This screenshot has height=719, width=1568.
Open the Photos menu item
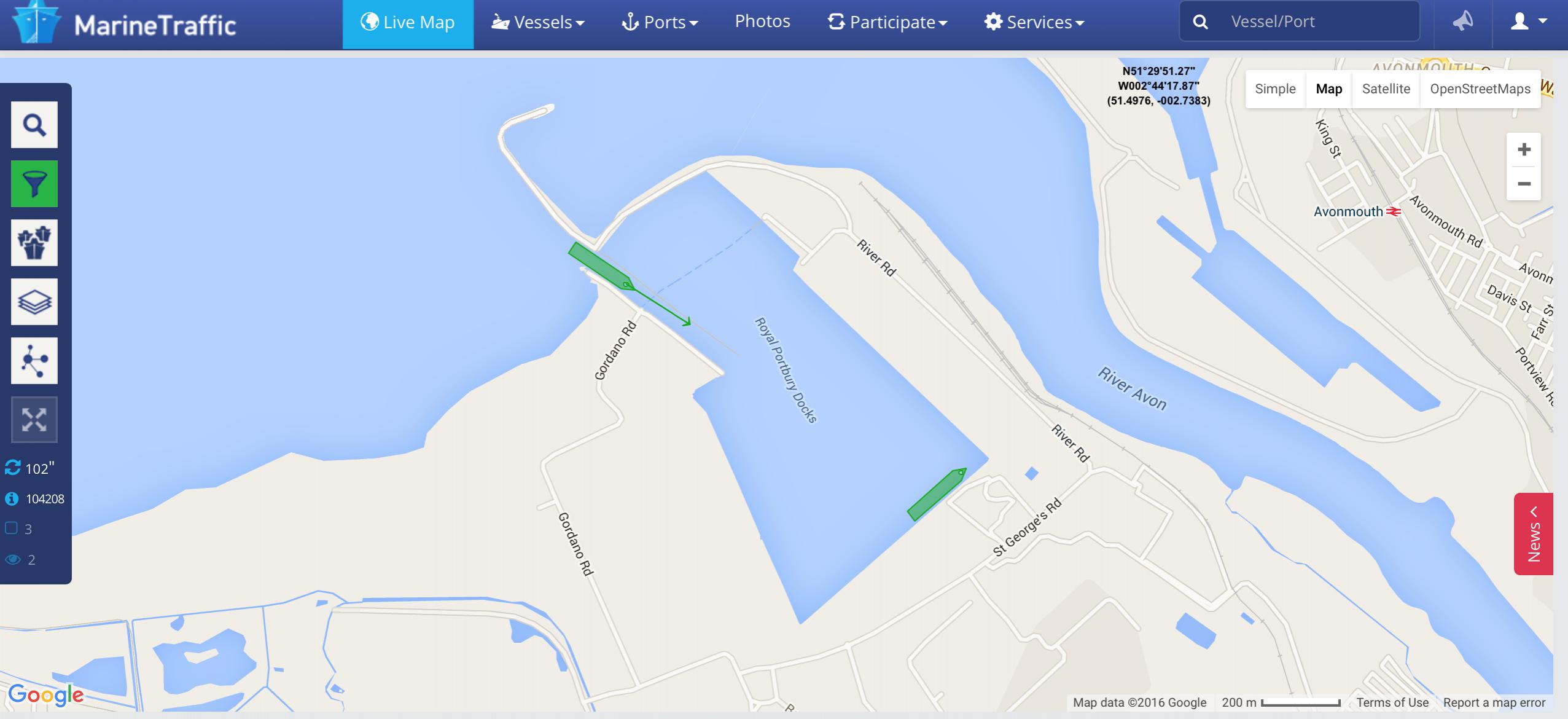(762, 22)
